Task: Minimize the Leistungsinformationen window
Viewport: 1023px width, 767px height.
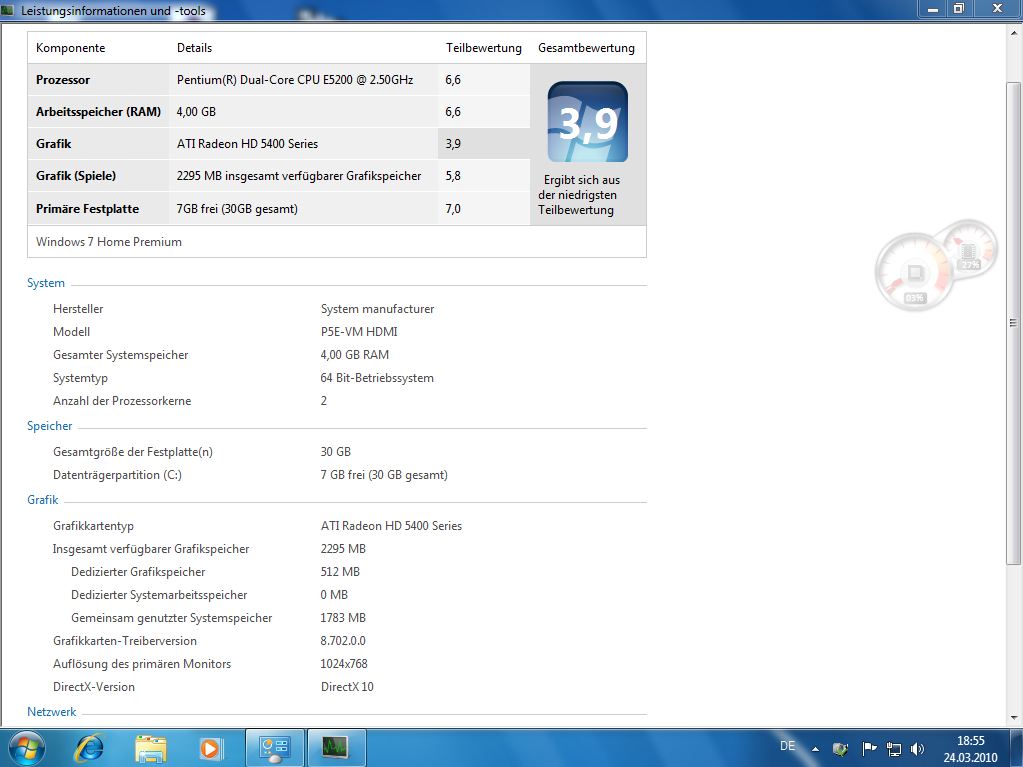Action: [x=933, y=9]
